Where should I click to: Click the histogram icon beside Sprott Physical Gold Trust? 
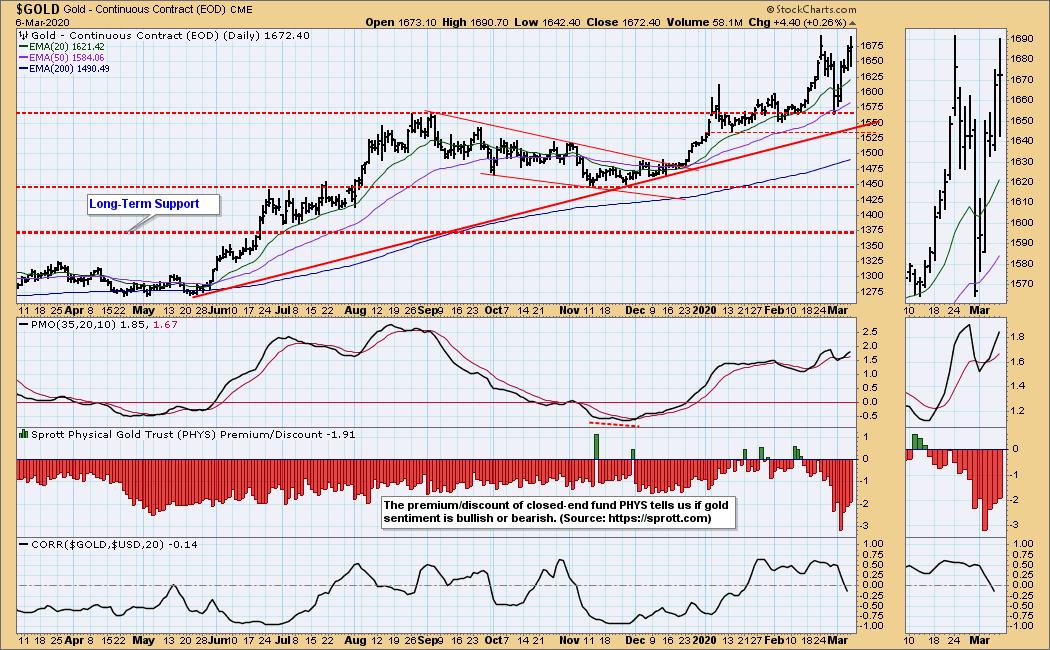tap(23, 434)
